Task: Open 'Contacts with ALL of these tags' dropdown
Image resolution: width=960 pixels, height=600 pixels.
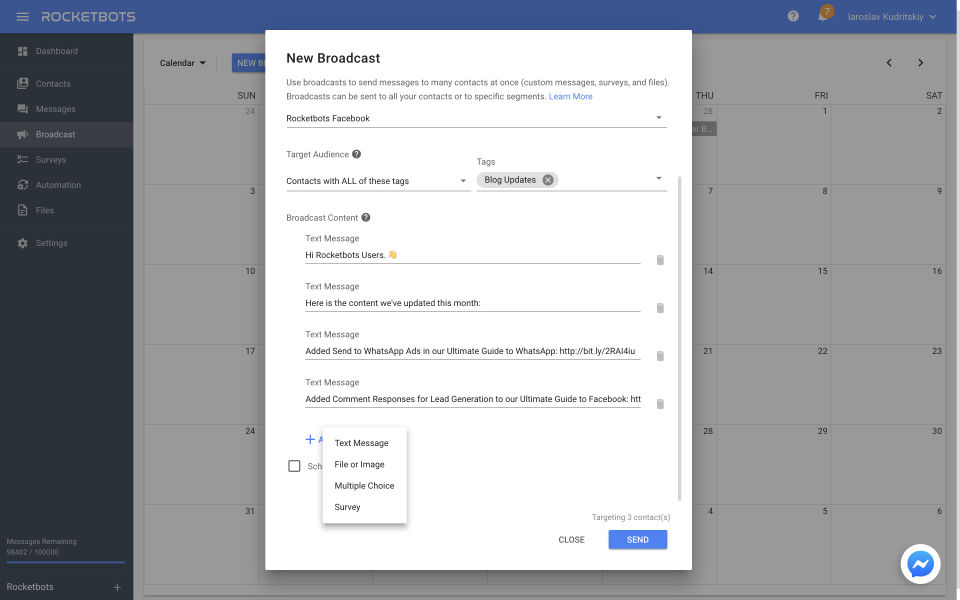Action: coord(378,181)
